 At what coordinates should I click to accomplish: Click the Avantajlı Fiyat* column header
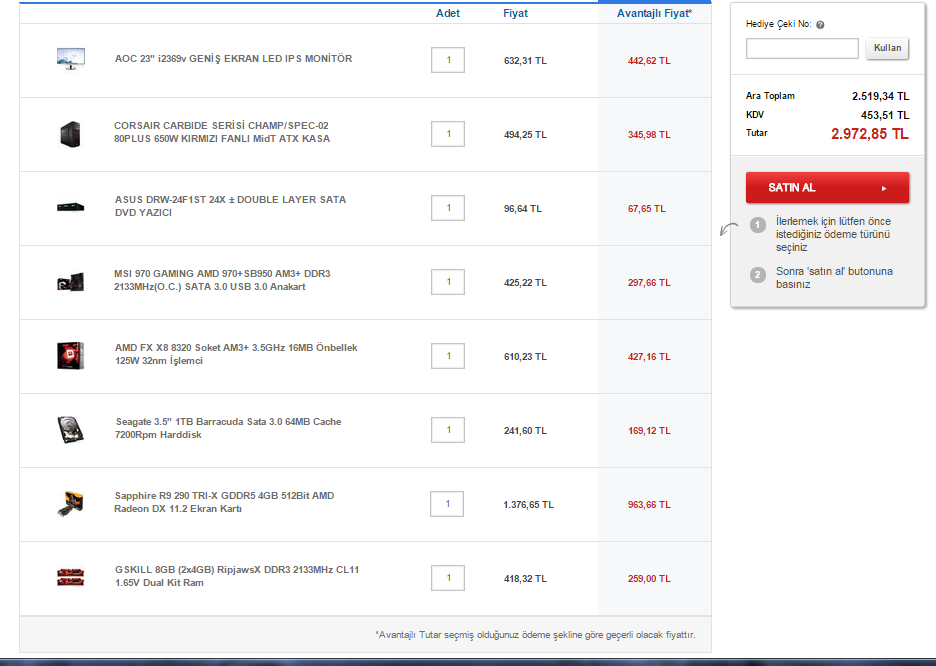[654, 13]
